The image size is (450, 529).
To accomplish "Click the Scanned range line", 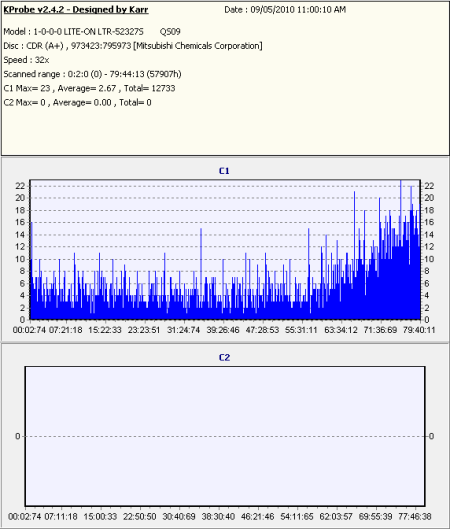I will coord(92,74).
